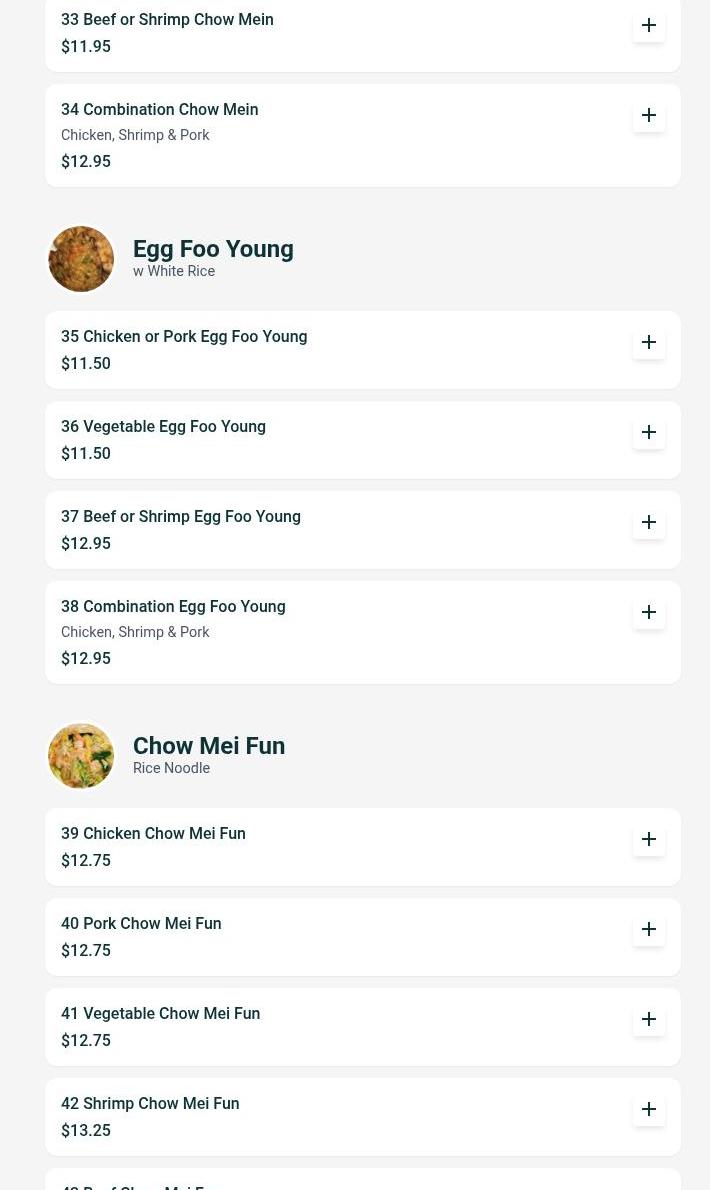Add 36 Vegetable Egg Foo Young

click(649, 432)
